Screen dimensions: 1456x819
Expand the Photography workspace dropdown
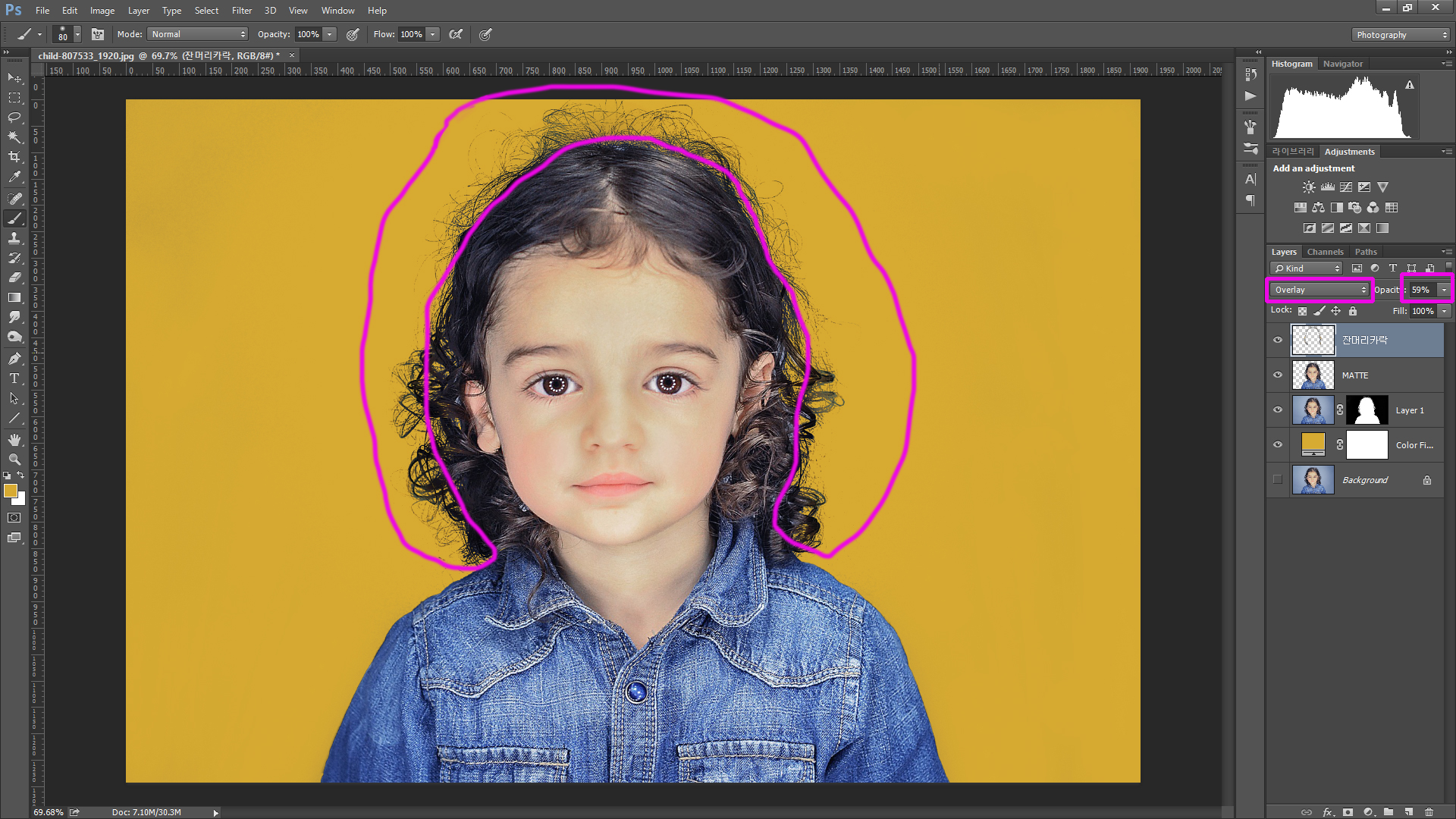(1401, 35)
